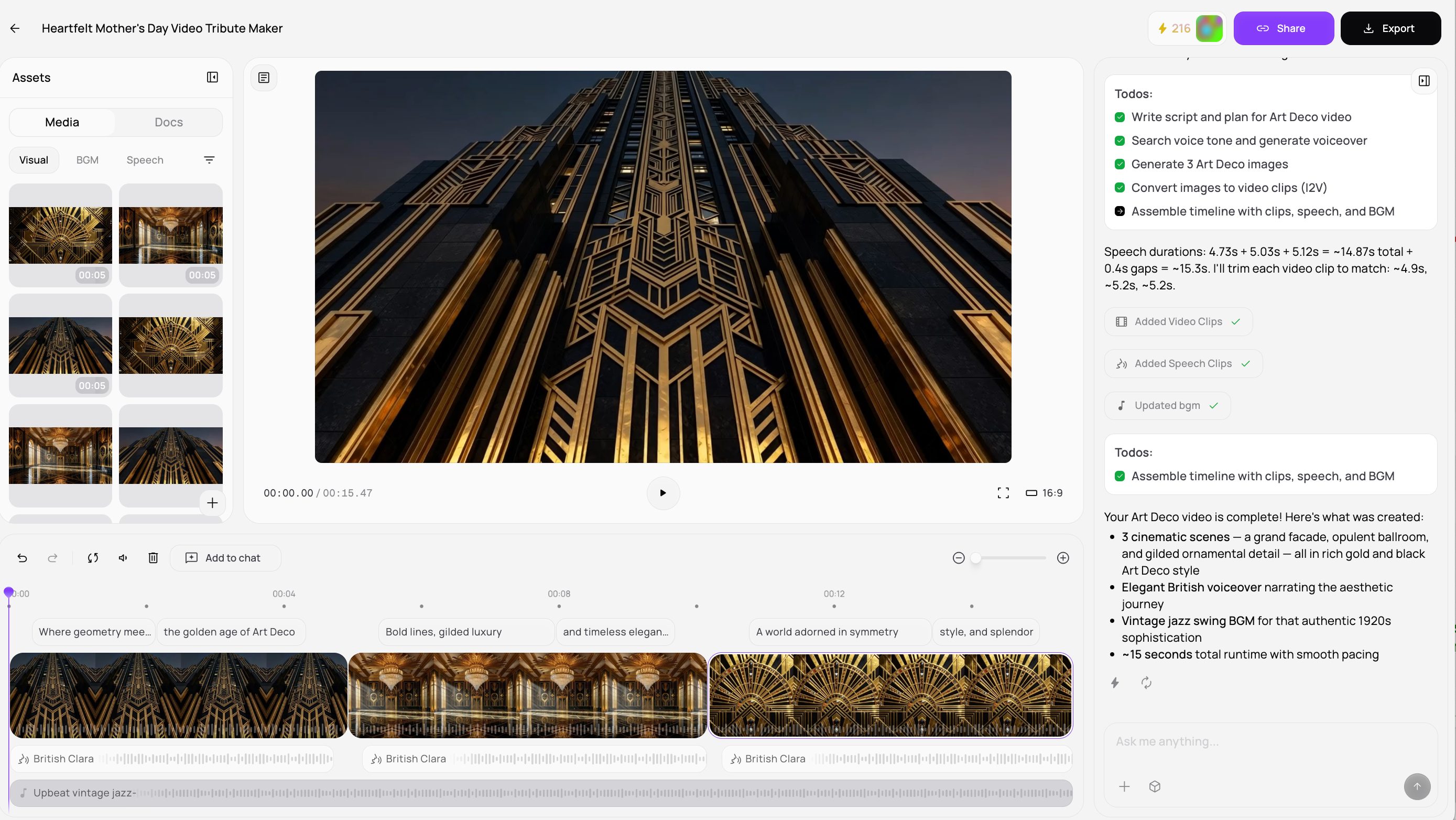The height and width of the screenshot is (820, 1456).
Task: Export the video project
Action: click(1390, 28)
